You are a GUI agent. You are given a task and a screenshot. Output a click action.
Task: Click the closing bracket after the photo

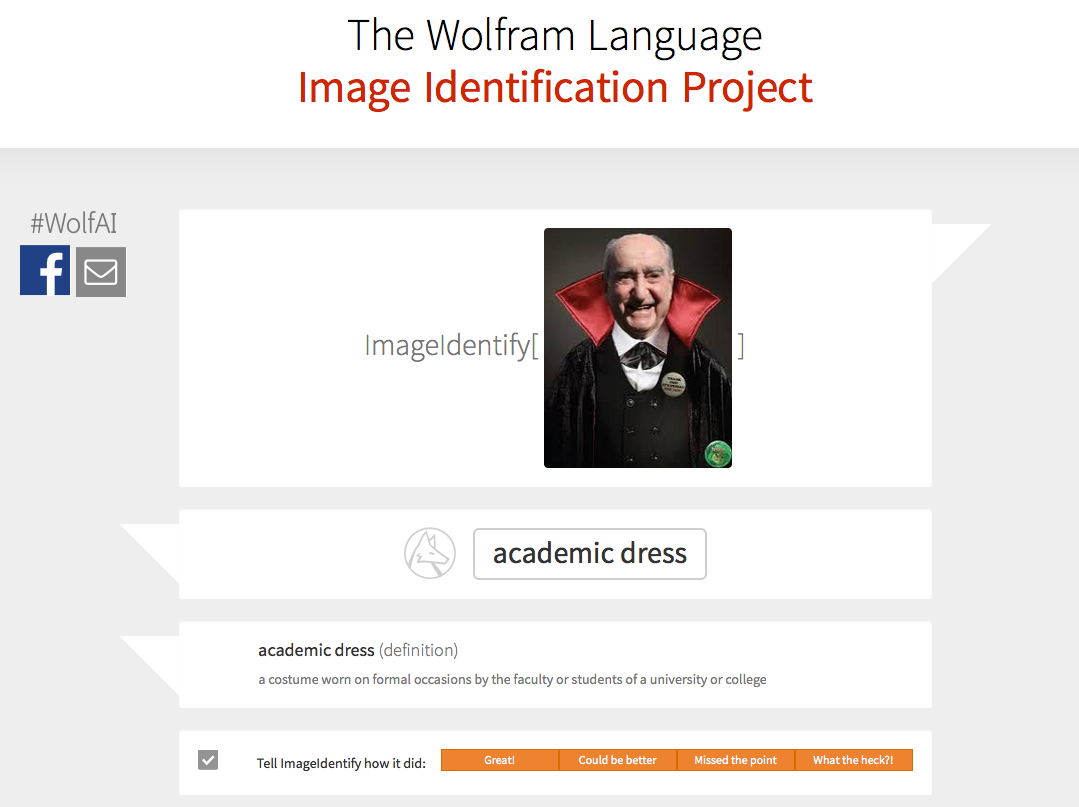(741, 345)
